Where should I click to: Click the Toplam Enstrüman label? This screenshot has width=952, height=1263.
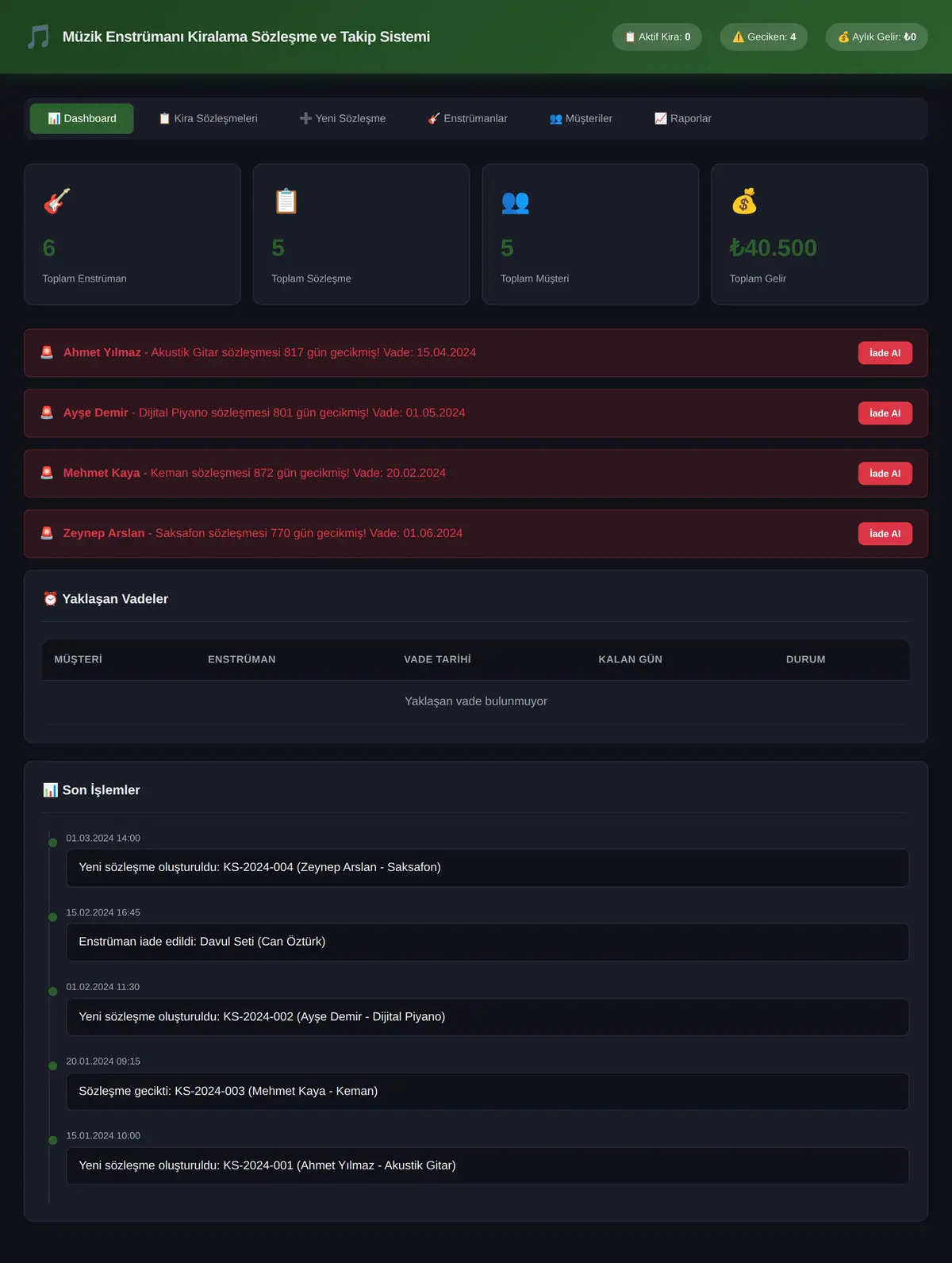coord(84,278)
